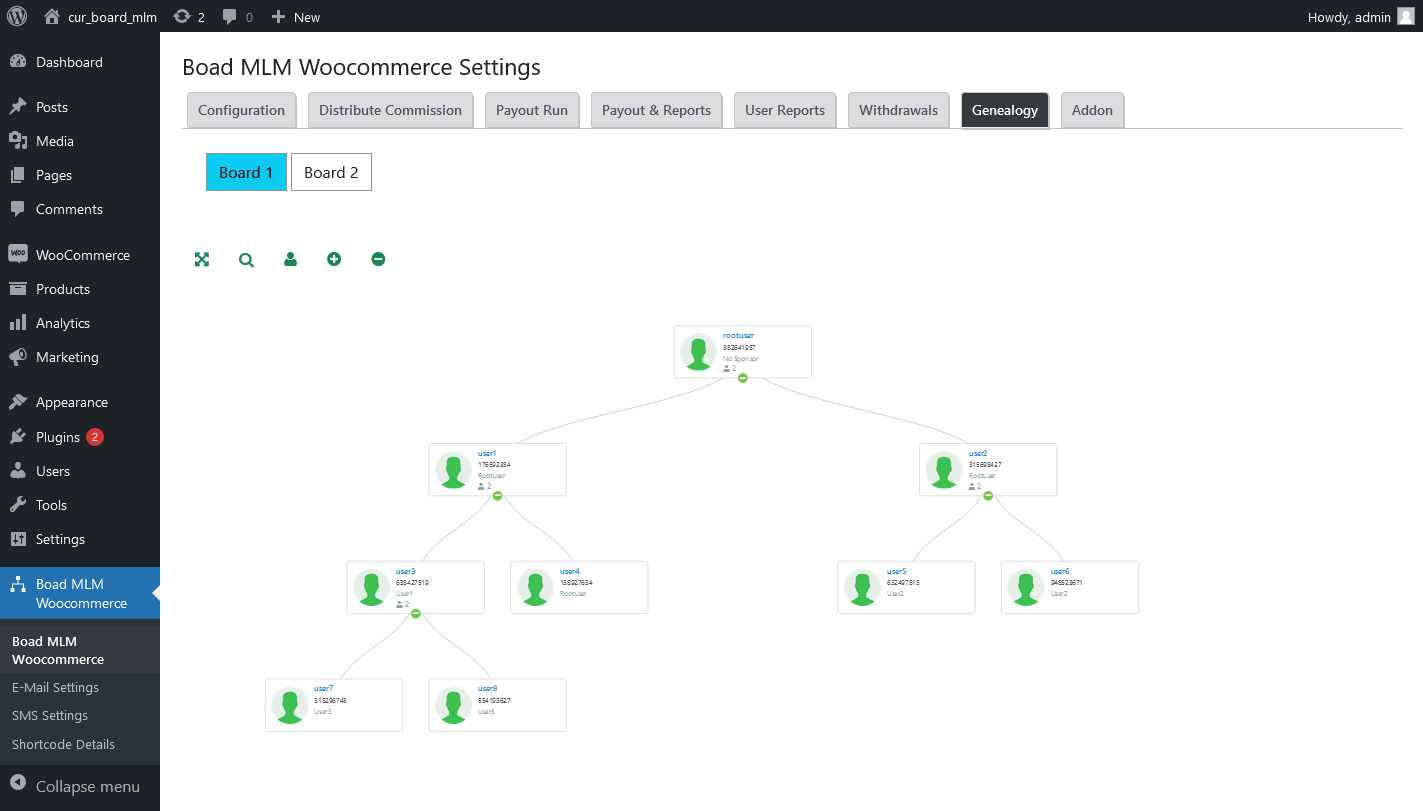This screenshot has width=1423, height=811.
Task: Open the Distribute Commission tab
Action: (390, 110)
